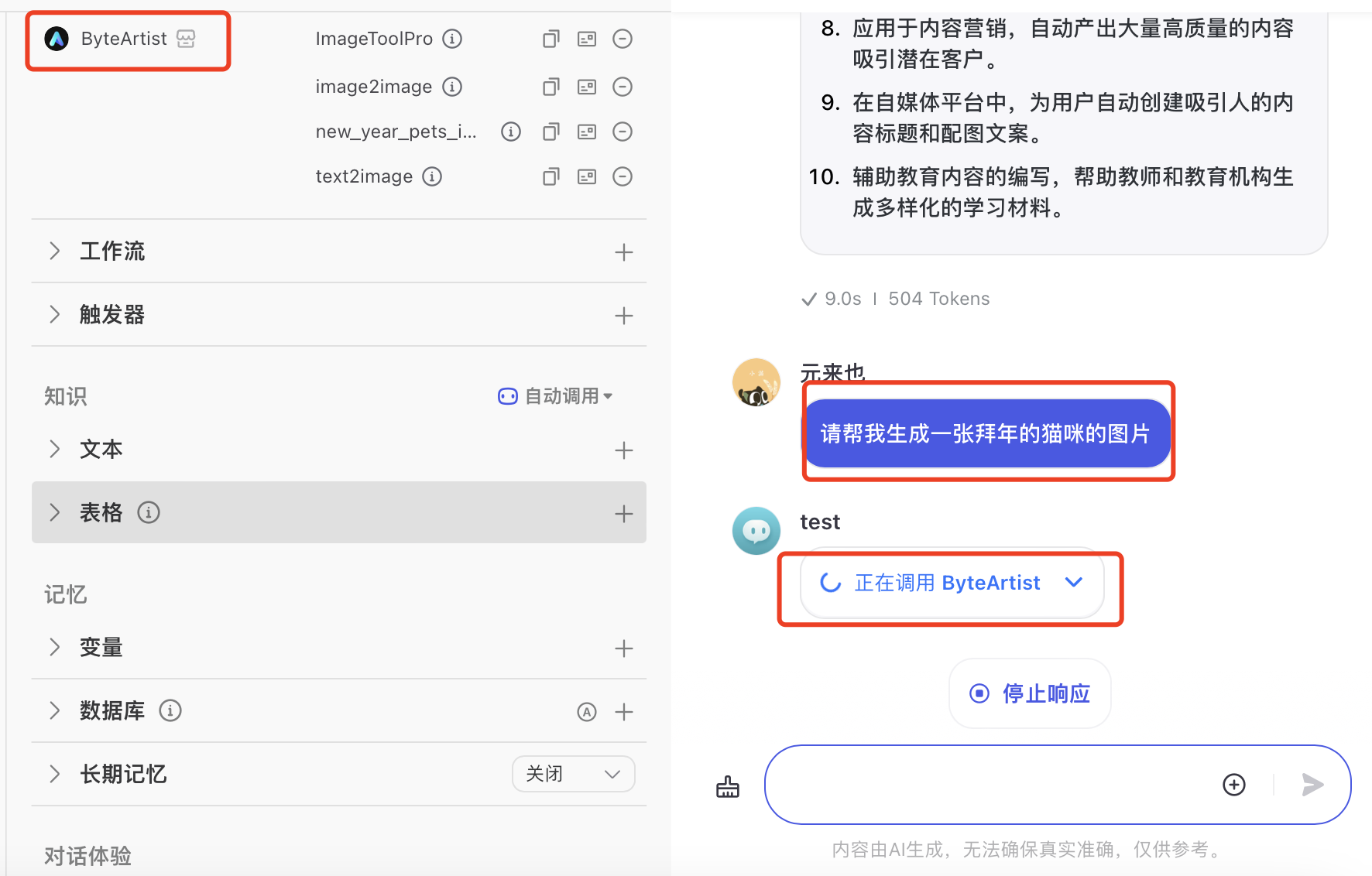This screenshot has width=1372, height=876.
Task: Open the 自动调用 dropdown
Action: (555, 396)
